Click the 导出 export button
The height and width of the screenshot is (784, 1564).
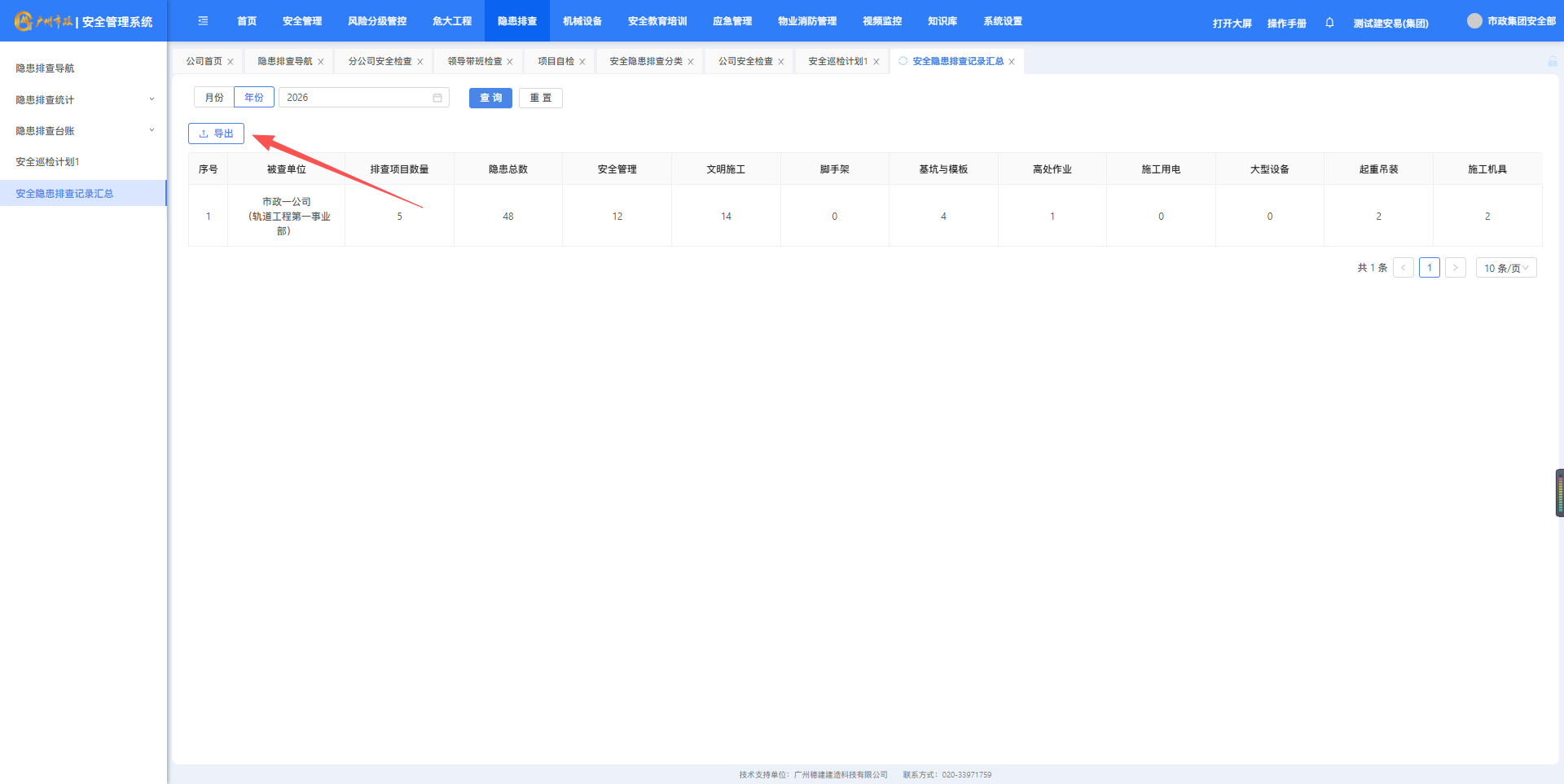tap(216, 134)
